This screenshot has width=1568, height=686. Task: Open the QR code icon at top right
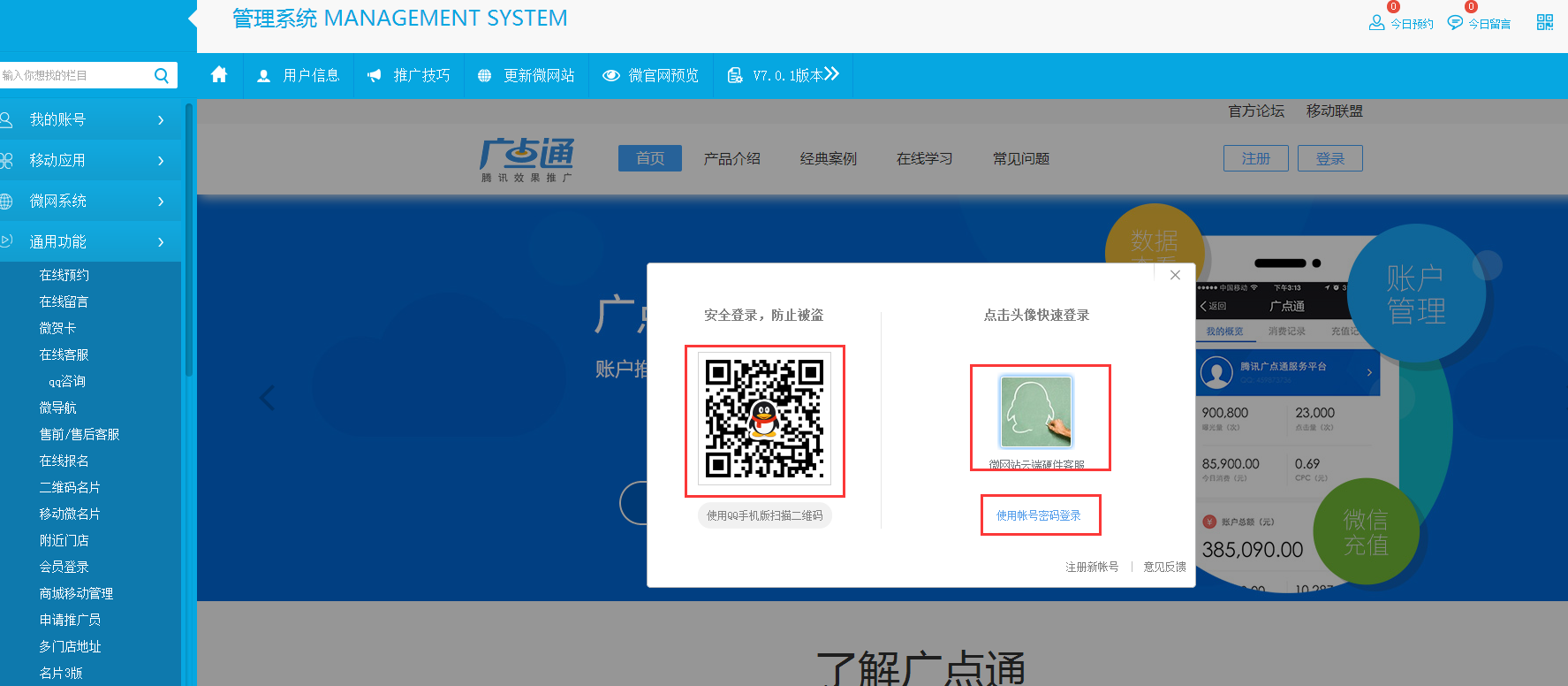coord(1545,22)
